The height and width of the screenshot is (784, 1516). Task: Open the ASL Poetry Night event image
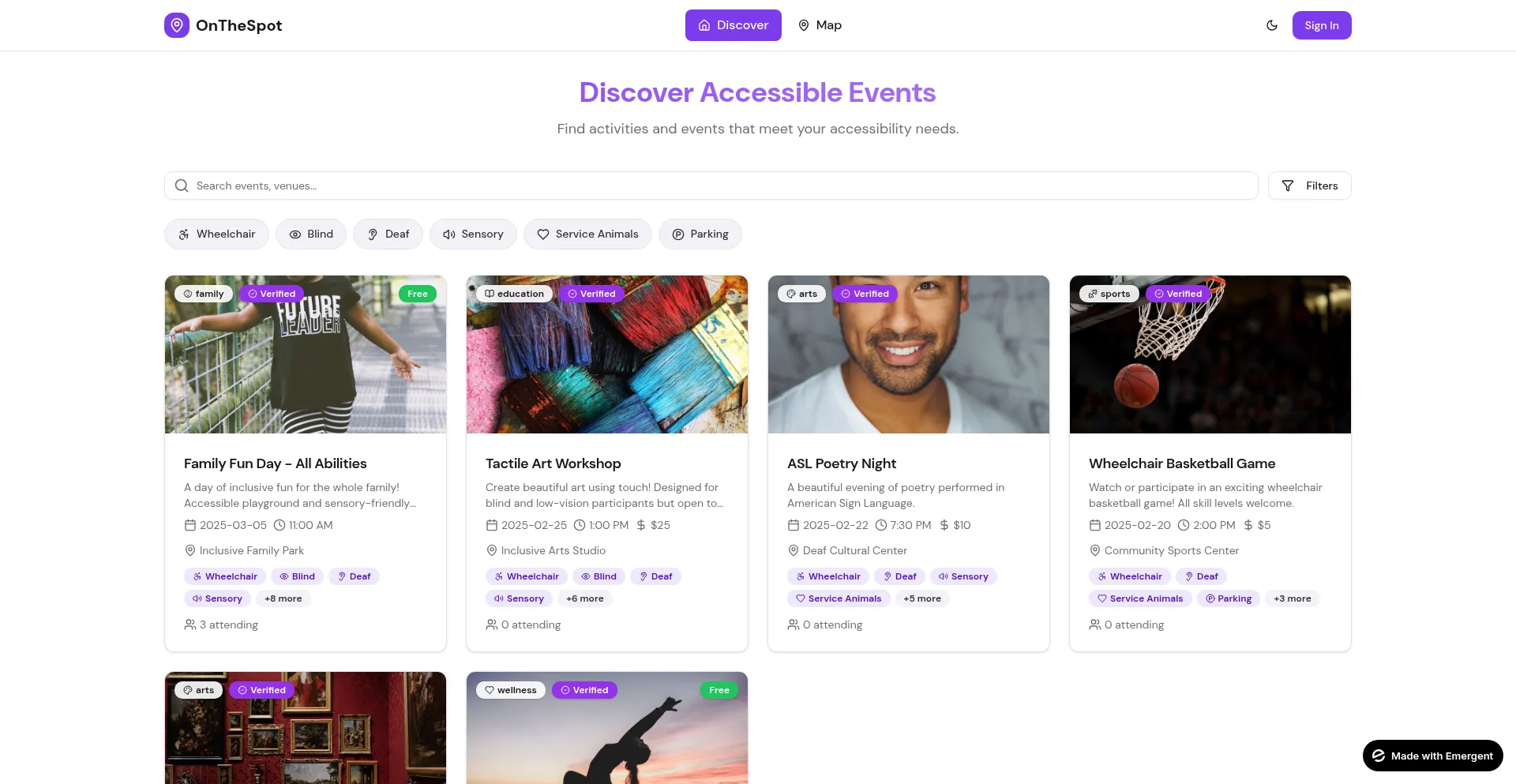(909, 354)
